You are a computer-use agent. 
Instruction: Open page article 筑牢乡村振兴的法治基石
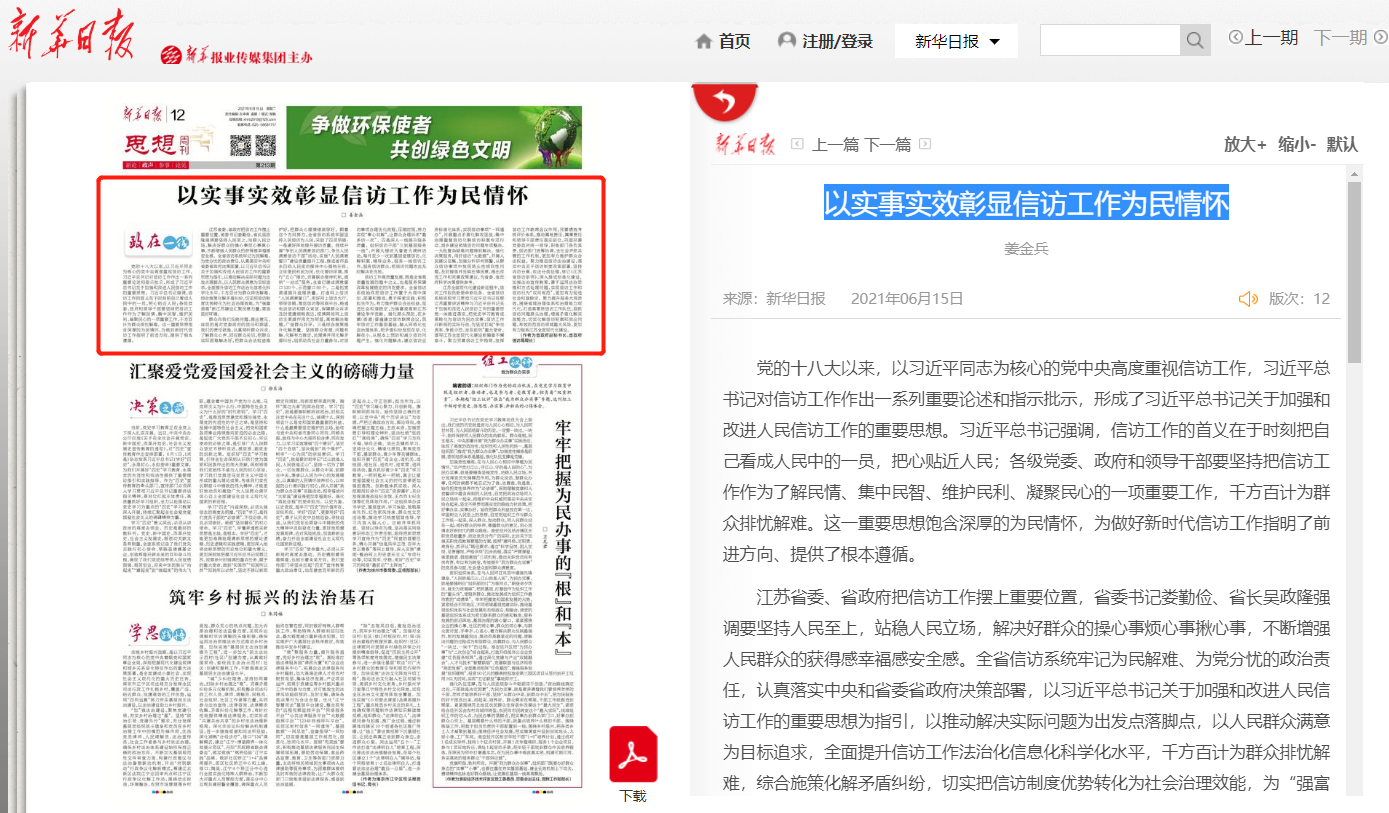click(272, 598)
